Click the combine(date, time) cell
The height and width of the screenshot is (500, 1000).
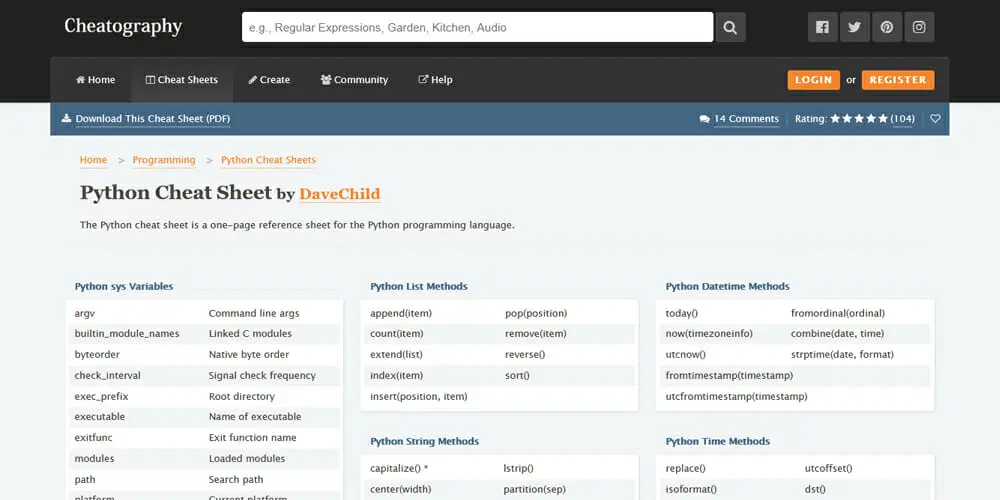coord(837,334)
